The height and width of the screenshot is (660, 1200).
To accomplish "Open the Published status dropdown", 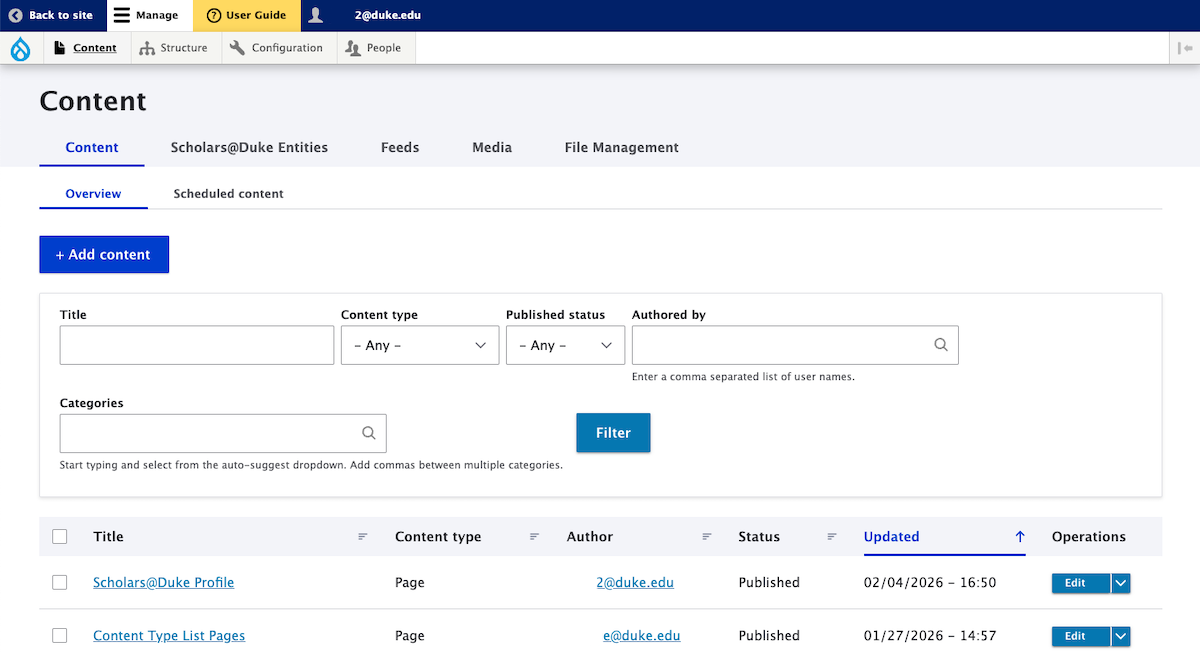I will [x=565, y=344].
